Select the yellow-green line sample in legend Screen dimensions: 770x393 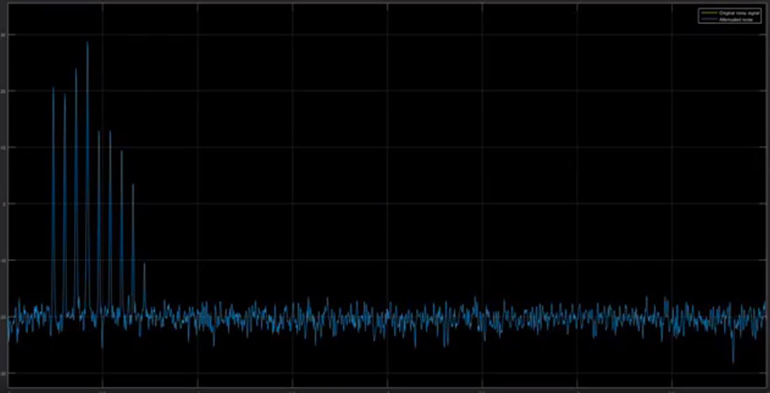click(x=710, y=13)
